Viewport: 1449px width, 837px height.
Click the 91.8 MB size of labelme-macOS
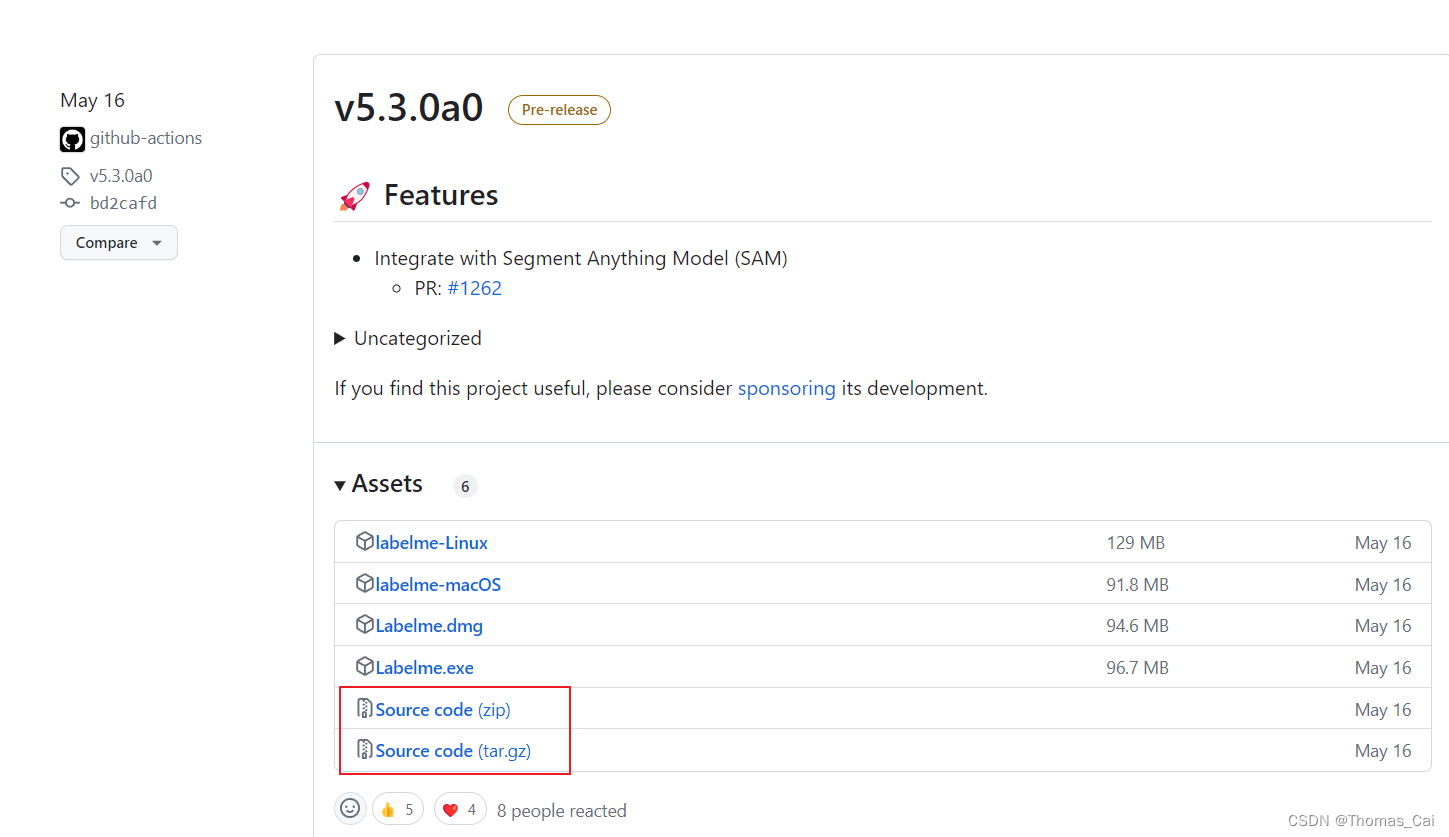click(x=1137, y=585)
